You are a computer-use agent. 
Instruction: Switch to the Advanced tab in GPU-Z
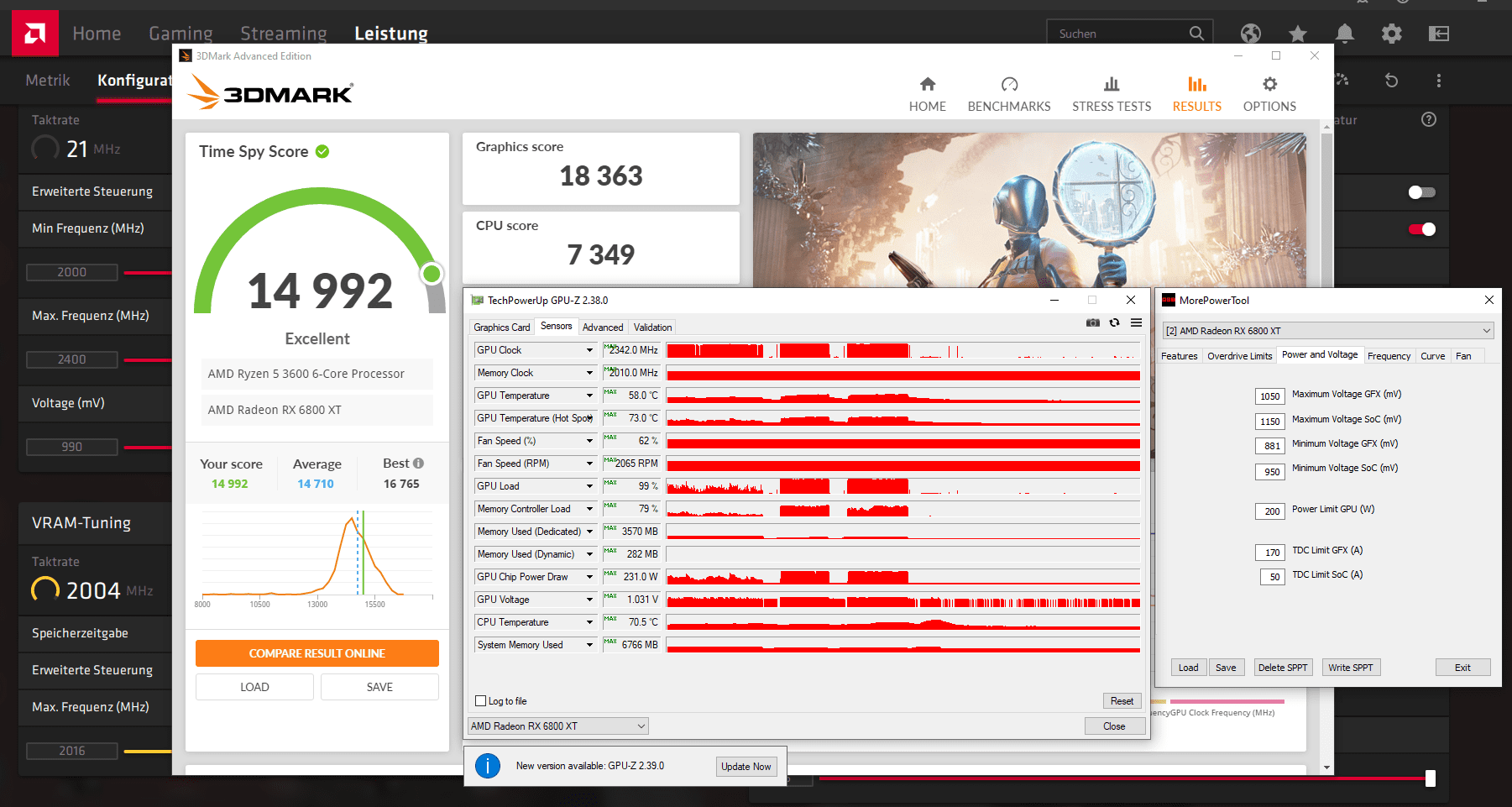pos(603,328)
